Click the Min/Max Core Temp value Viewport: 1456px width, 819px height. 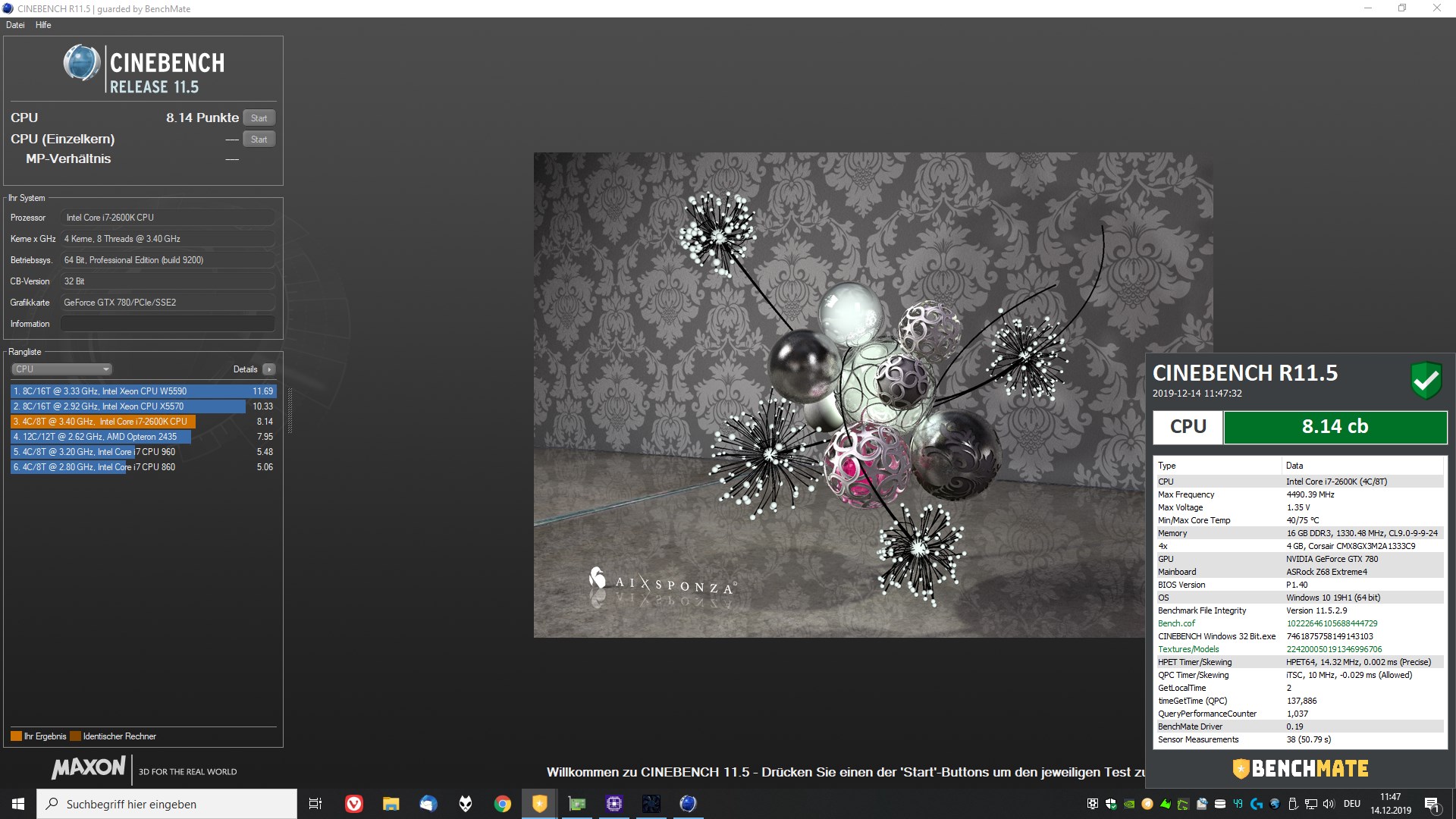click(x=1303, y=520)
